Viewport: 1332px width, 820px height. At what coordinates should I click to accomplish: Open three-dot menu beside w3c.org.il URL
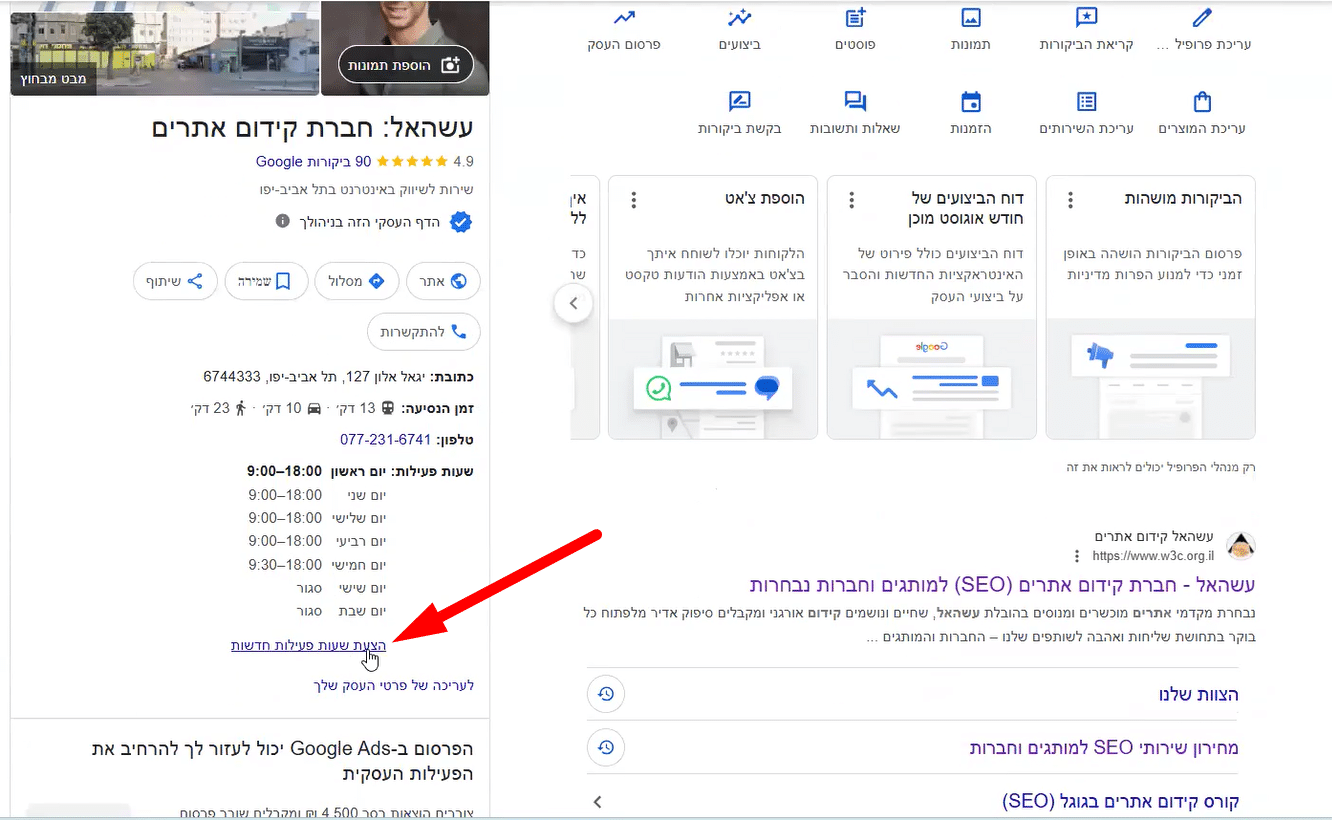coord(1077,556)
